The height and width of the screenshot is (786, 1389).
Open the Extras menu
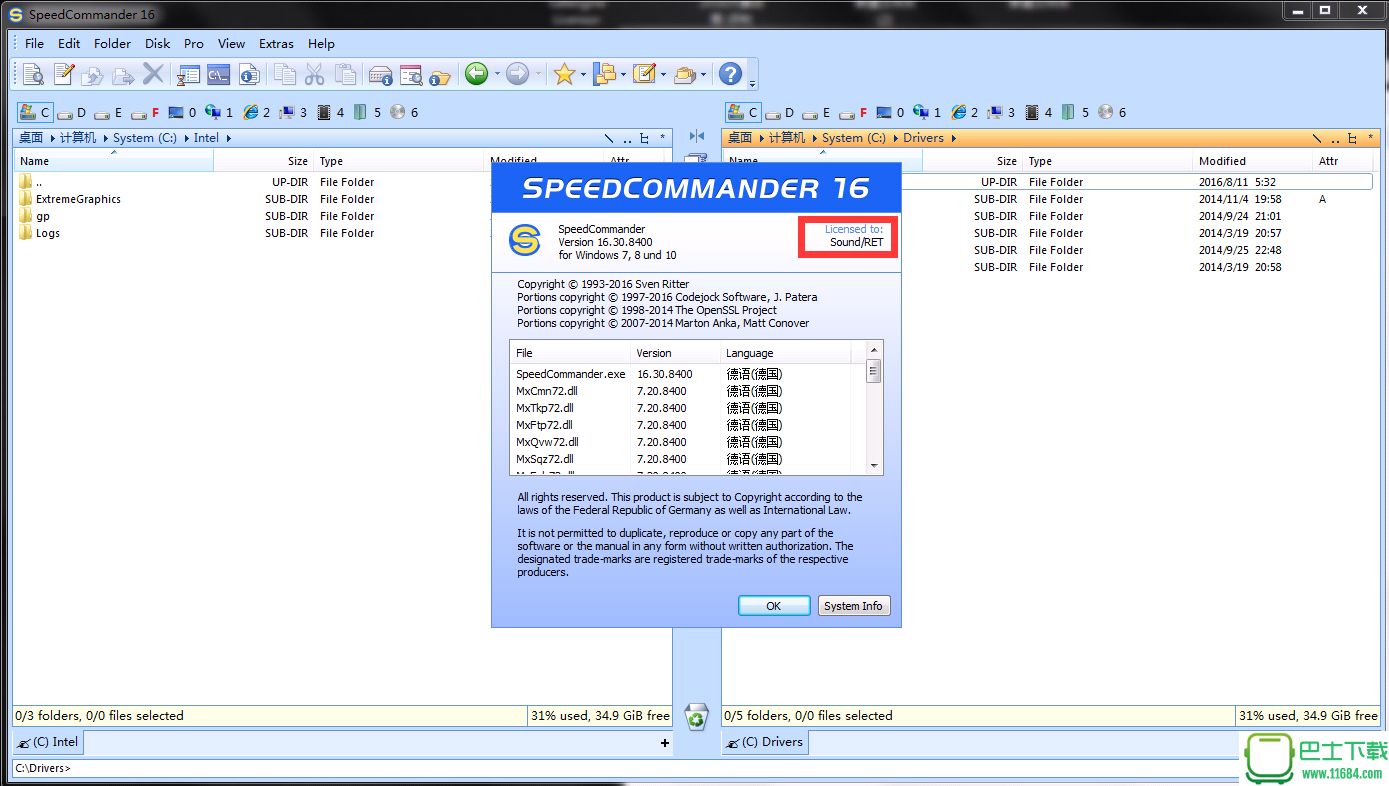(276, 43)
